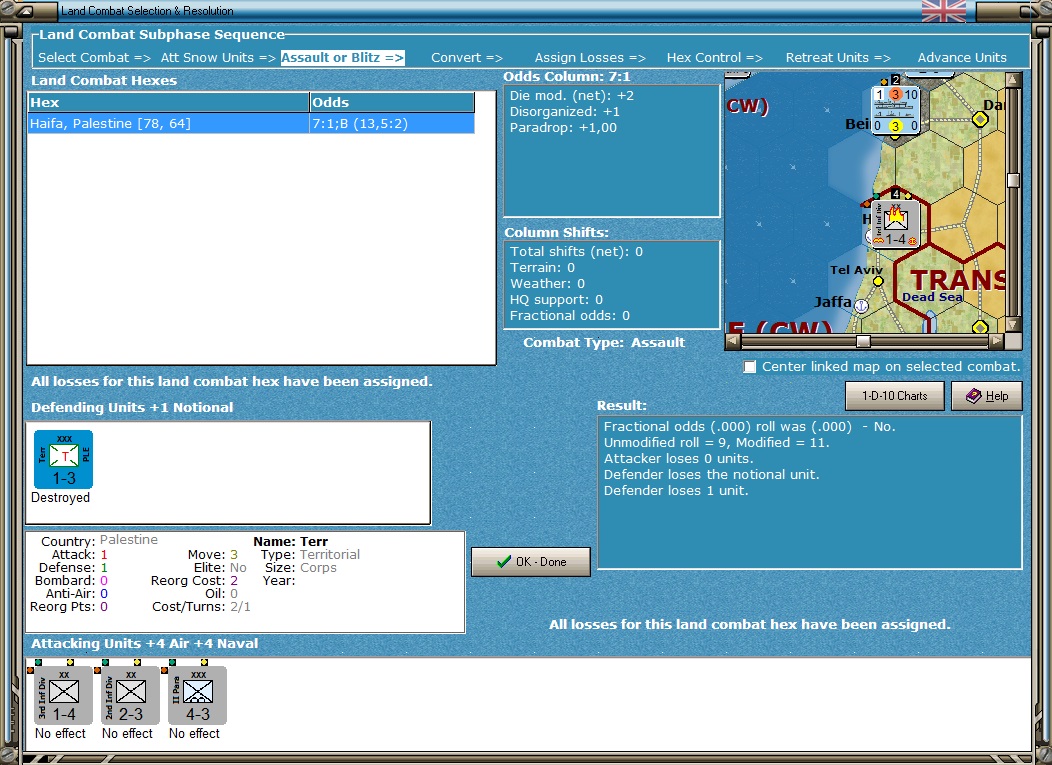Click the Tel Aviv city marker on map
1052x765 pixels.
(878, 282)
